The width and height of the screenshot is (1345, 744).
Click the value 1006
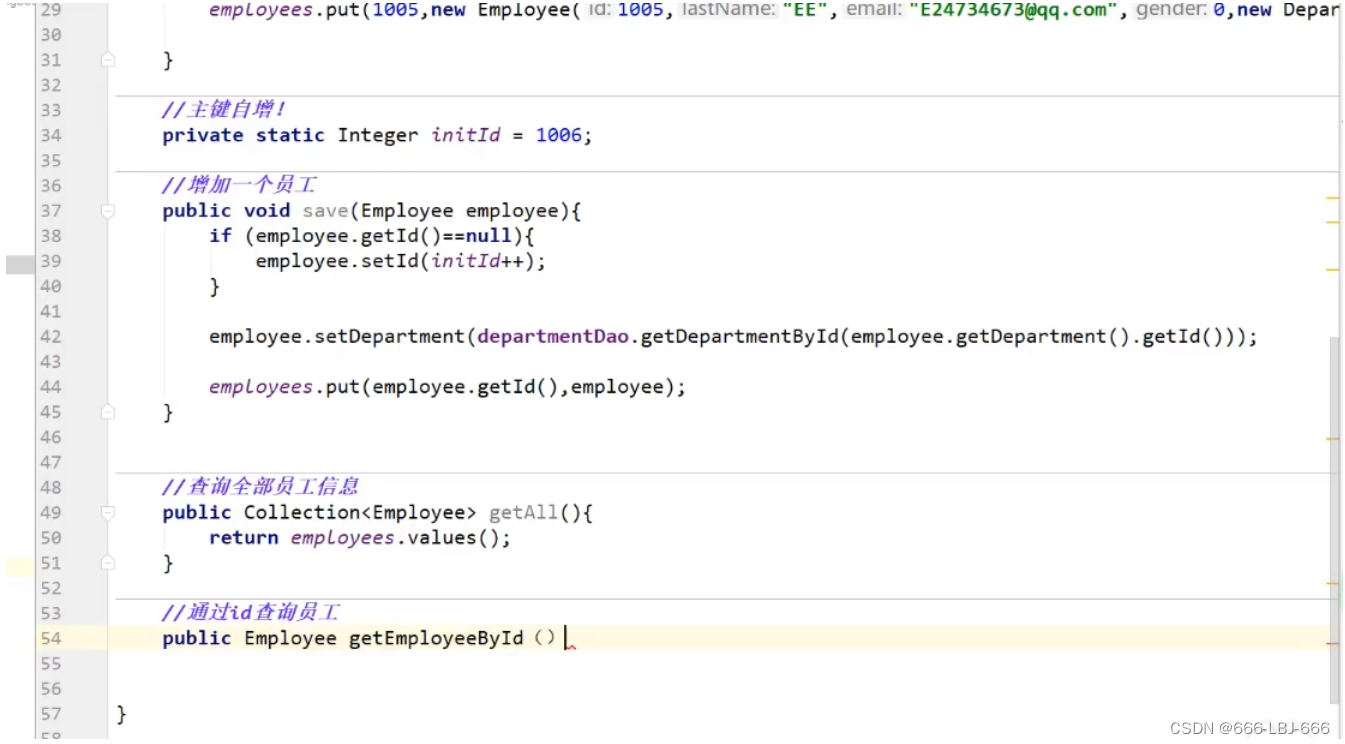(559, 135)
